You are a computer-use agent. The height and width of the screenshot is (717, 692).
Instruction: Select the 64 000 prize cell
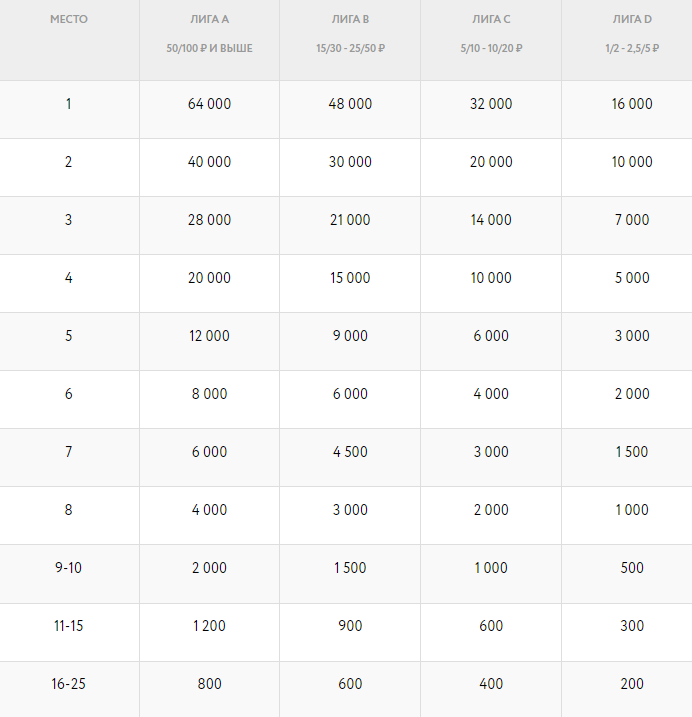209,104
